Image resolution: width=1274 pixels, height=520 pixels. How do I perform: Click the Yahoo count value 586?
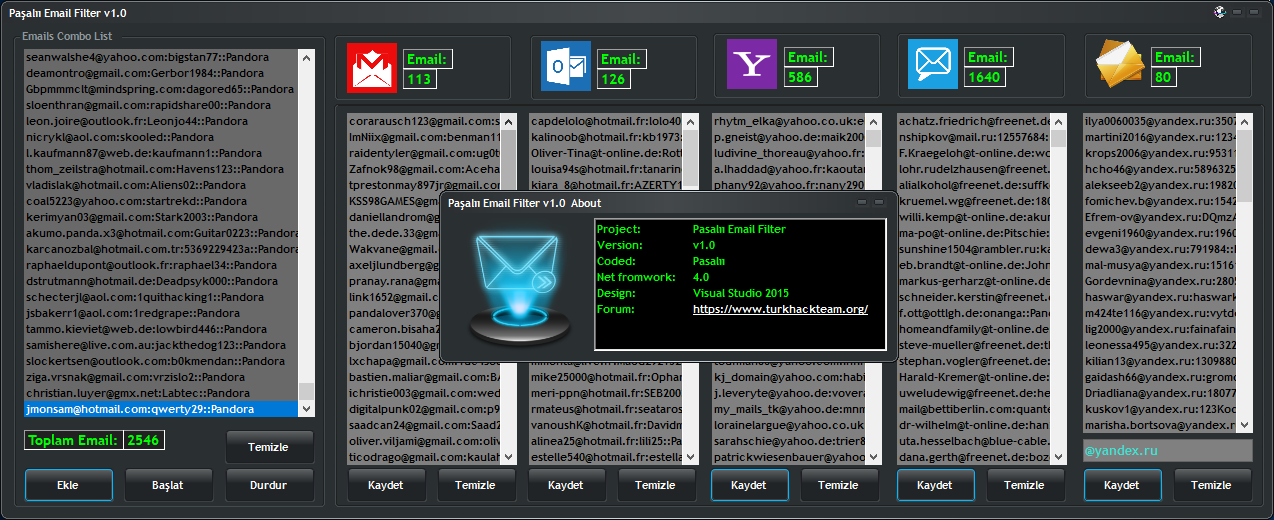click(800, 76)
